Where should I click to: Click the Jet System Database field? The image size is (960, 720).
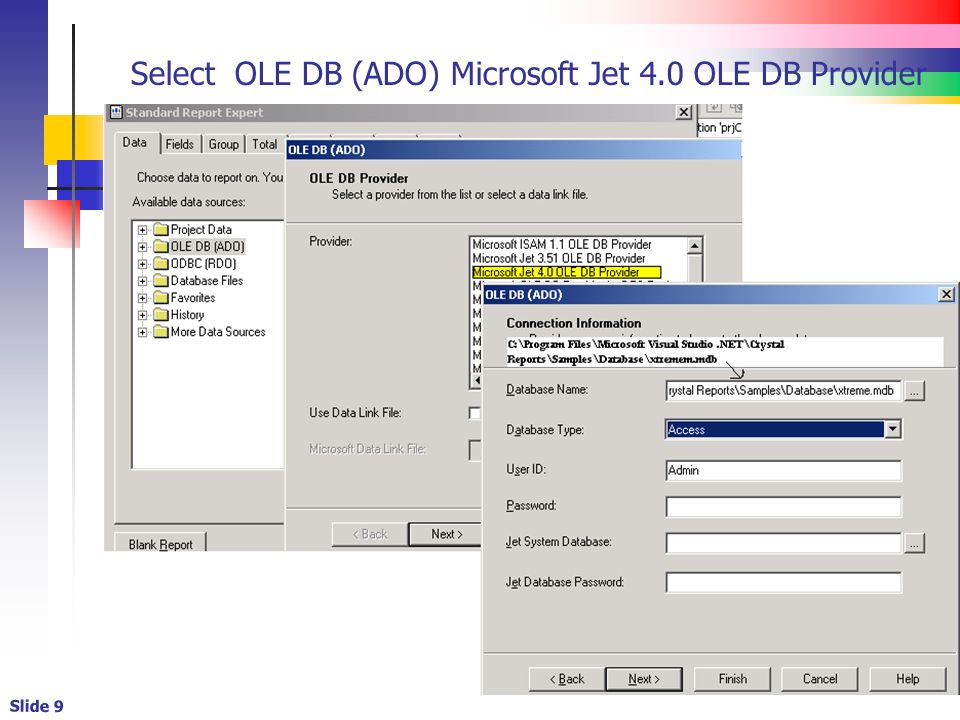point(783,542)
